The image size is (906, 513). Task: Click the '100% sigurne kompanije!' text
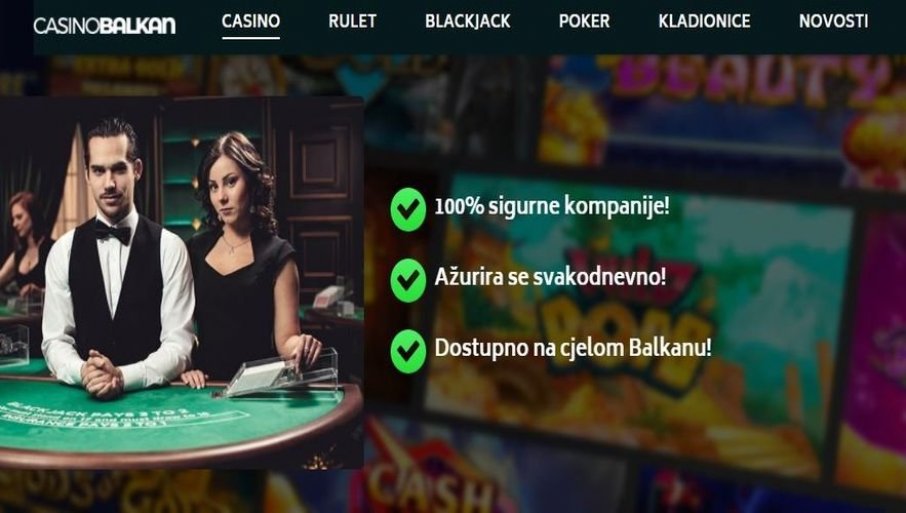click(x=552, y=206)
